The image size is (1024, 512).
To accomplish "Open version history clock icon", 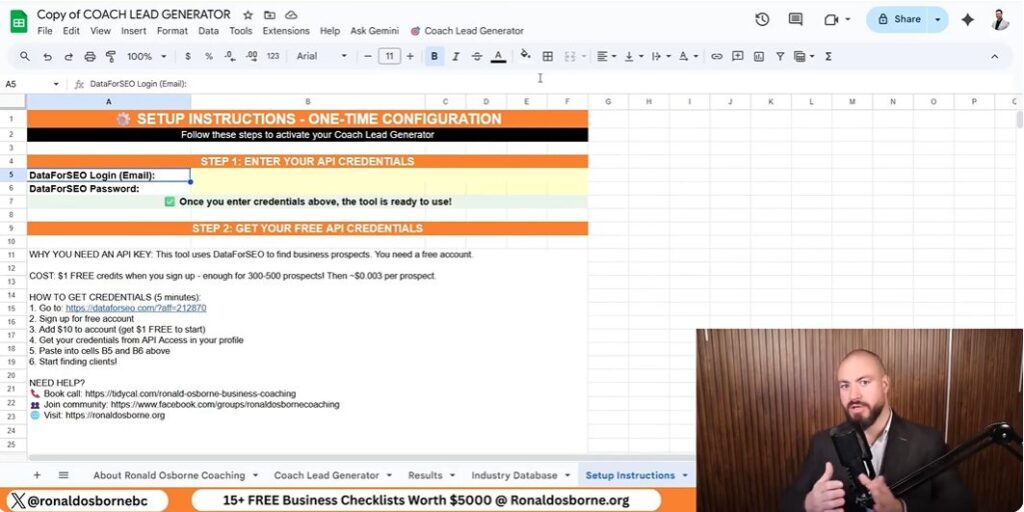I will point(762,20).
